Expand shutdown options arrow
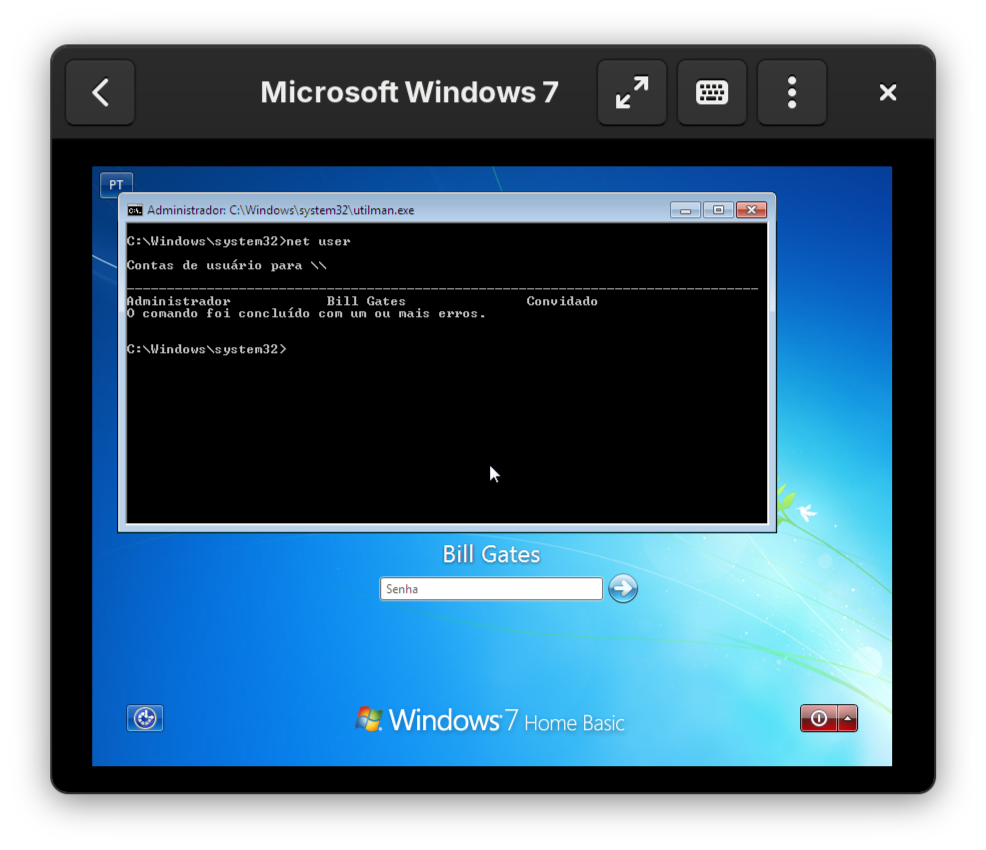Screen dimensions: 986x850 tap(848, 718)
